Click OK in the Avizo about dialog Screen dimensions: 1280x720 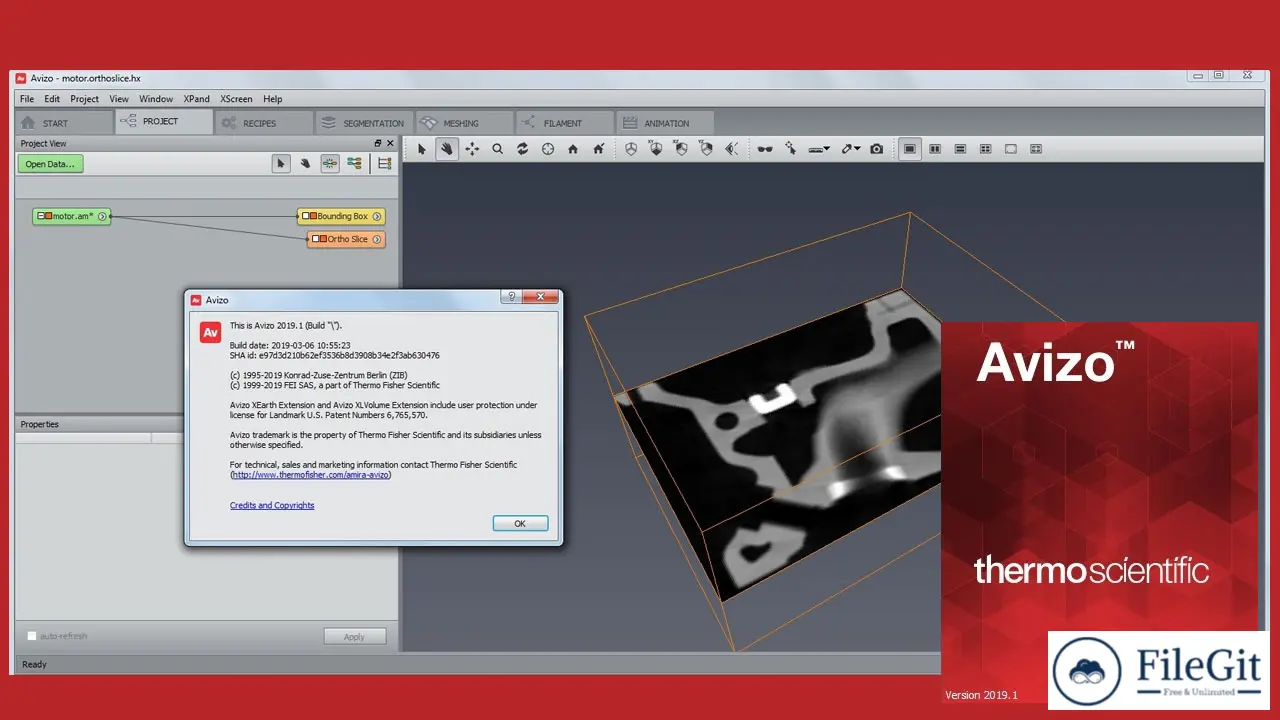(520, 523)
